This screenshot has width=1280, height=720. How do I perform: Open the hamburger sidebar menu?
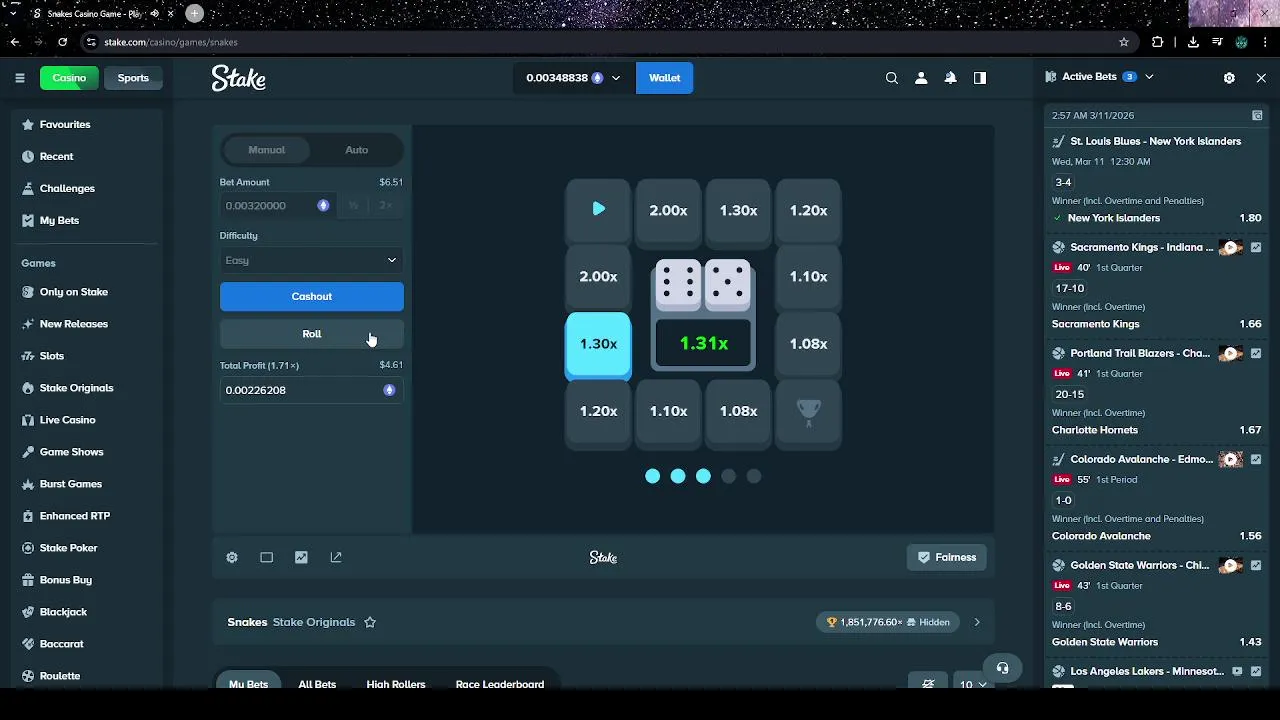pyautogui.click(x=19, y=78)
